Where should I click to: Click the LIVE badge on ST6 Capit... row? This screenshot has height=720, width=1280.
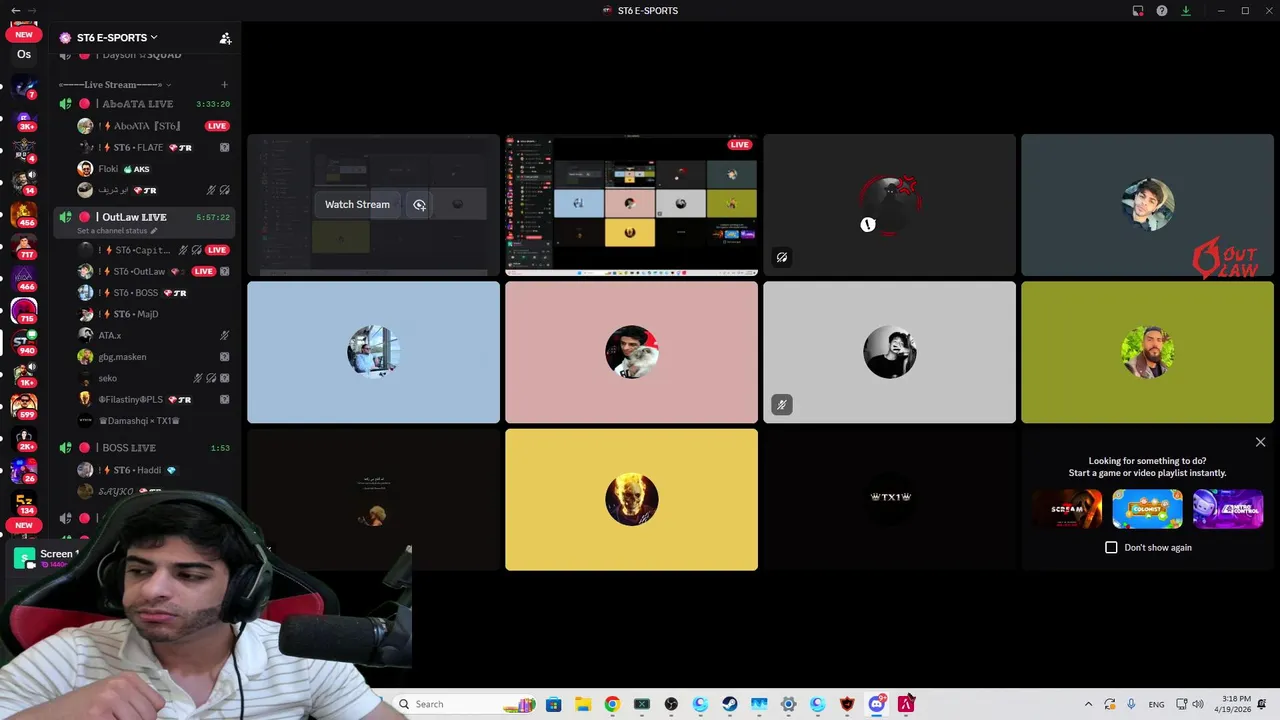pyautogui.click(x=217, y=250)
